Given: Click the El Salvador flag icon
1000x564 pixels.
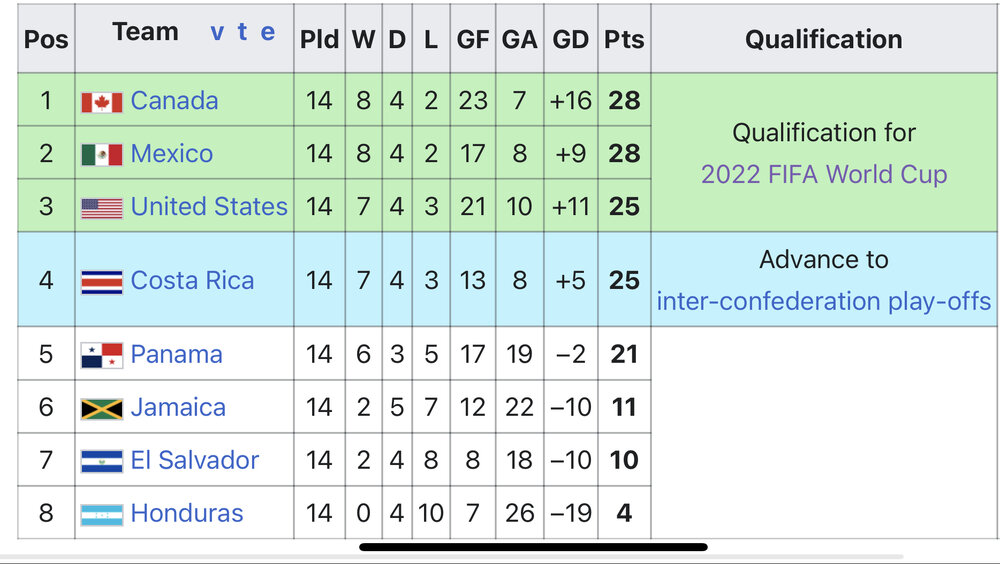Looking at the screenshot, I should click(x=102, y=461).
